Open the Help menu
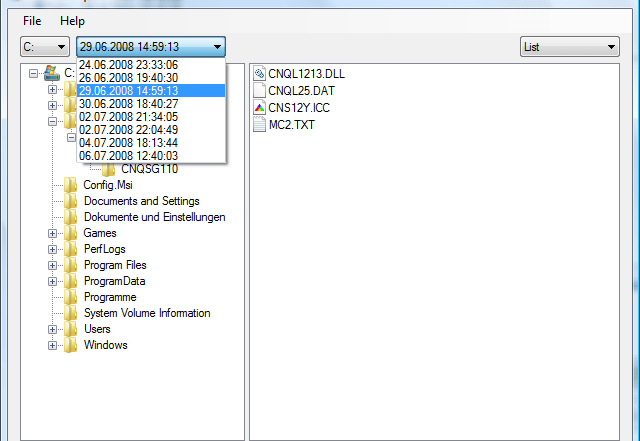 [72, 21]
